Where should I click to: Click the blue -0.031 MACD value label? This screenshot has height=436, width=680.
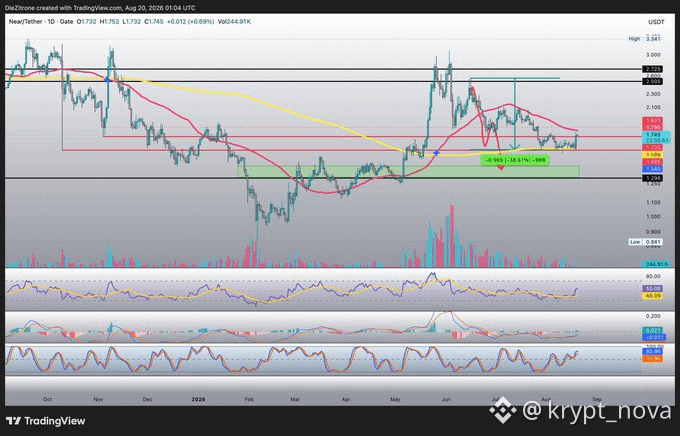coord(654,338)
